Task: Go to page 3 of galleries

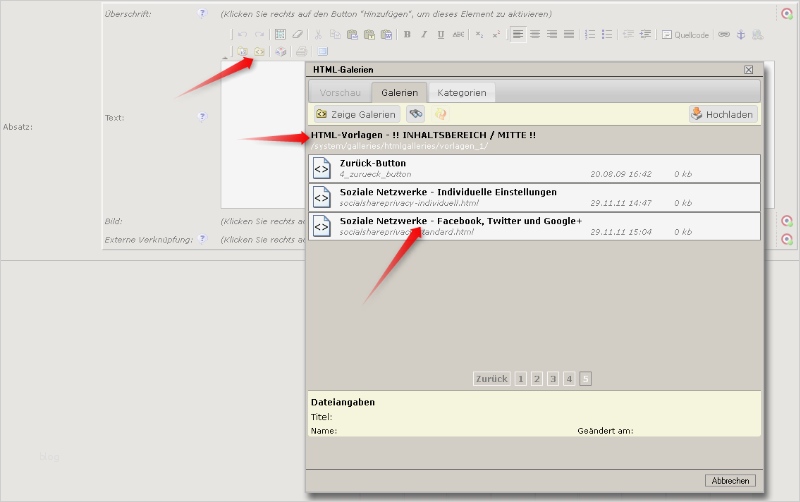Action: pos(553,379)
